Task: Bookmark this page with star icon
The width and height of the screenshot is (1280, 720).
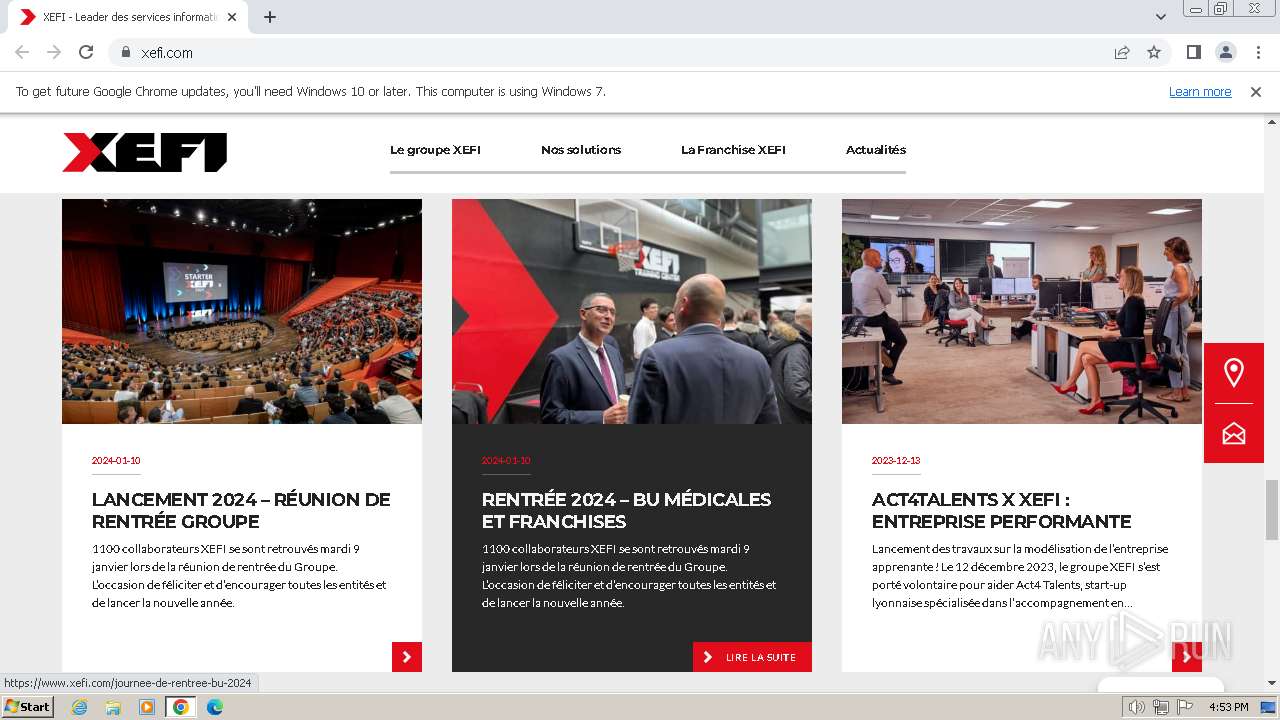Action: (1154, 52)
